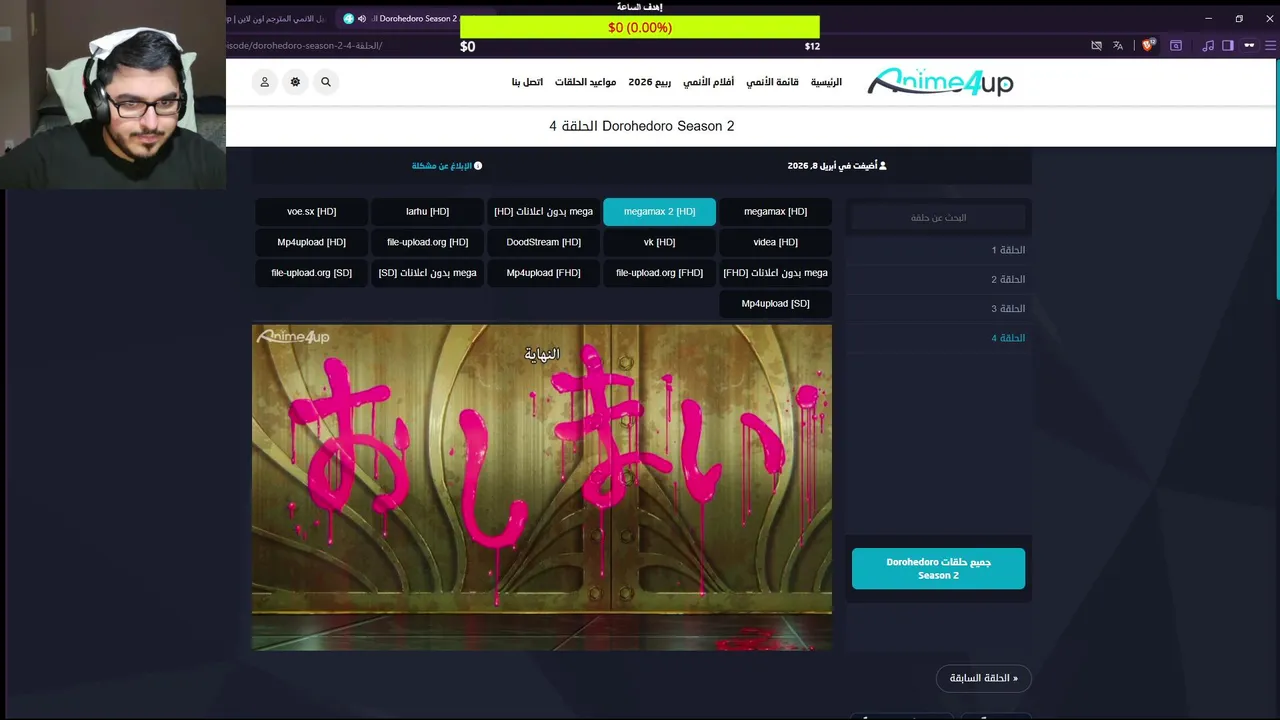
Task: Open episode الحلقة 2 from list
Action: coord(938,279)
